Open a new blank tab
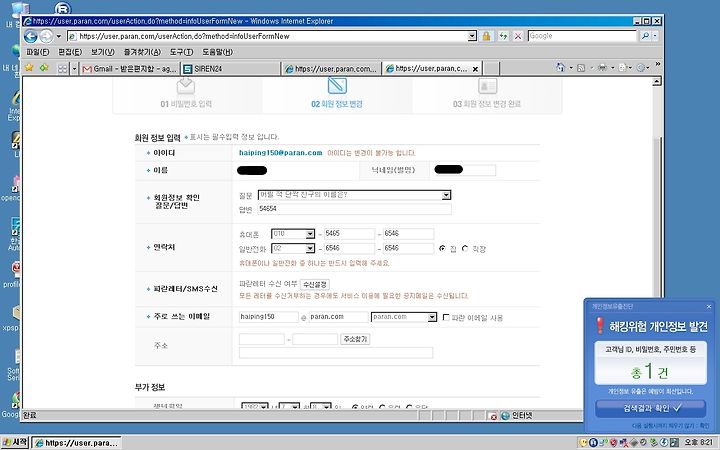720x450 pixels. [x=491, y=69]
